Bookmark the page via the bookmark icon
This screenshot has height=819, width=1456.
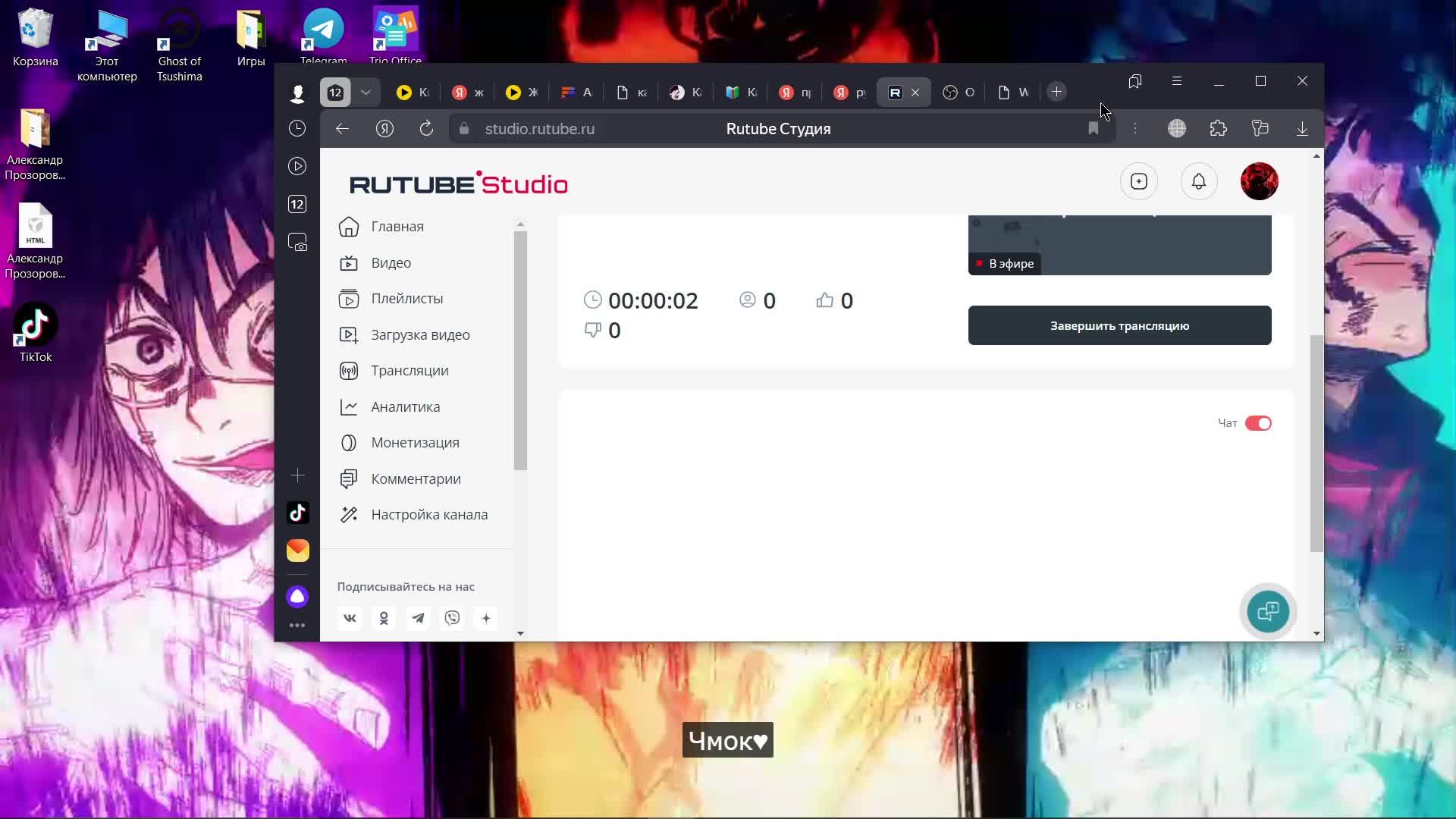pyautogui.click(x=1093, y=129)
